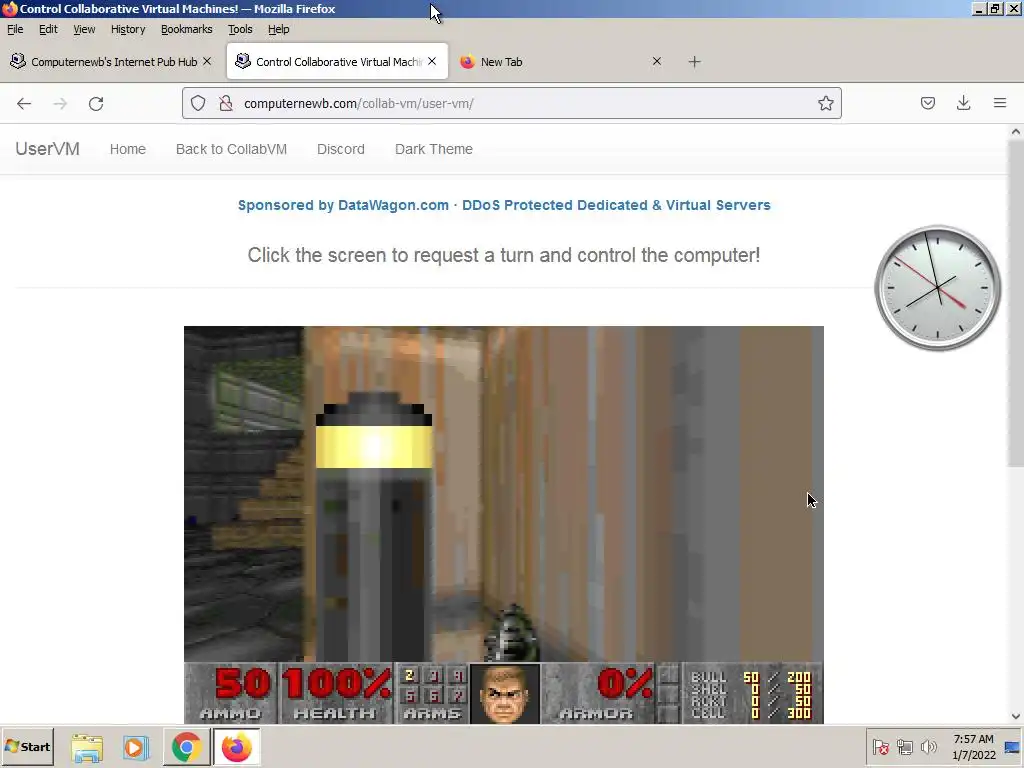Open the volume speaker tray icon
1024x768 pixels.
(x=928, y=746)
